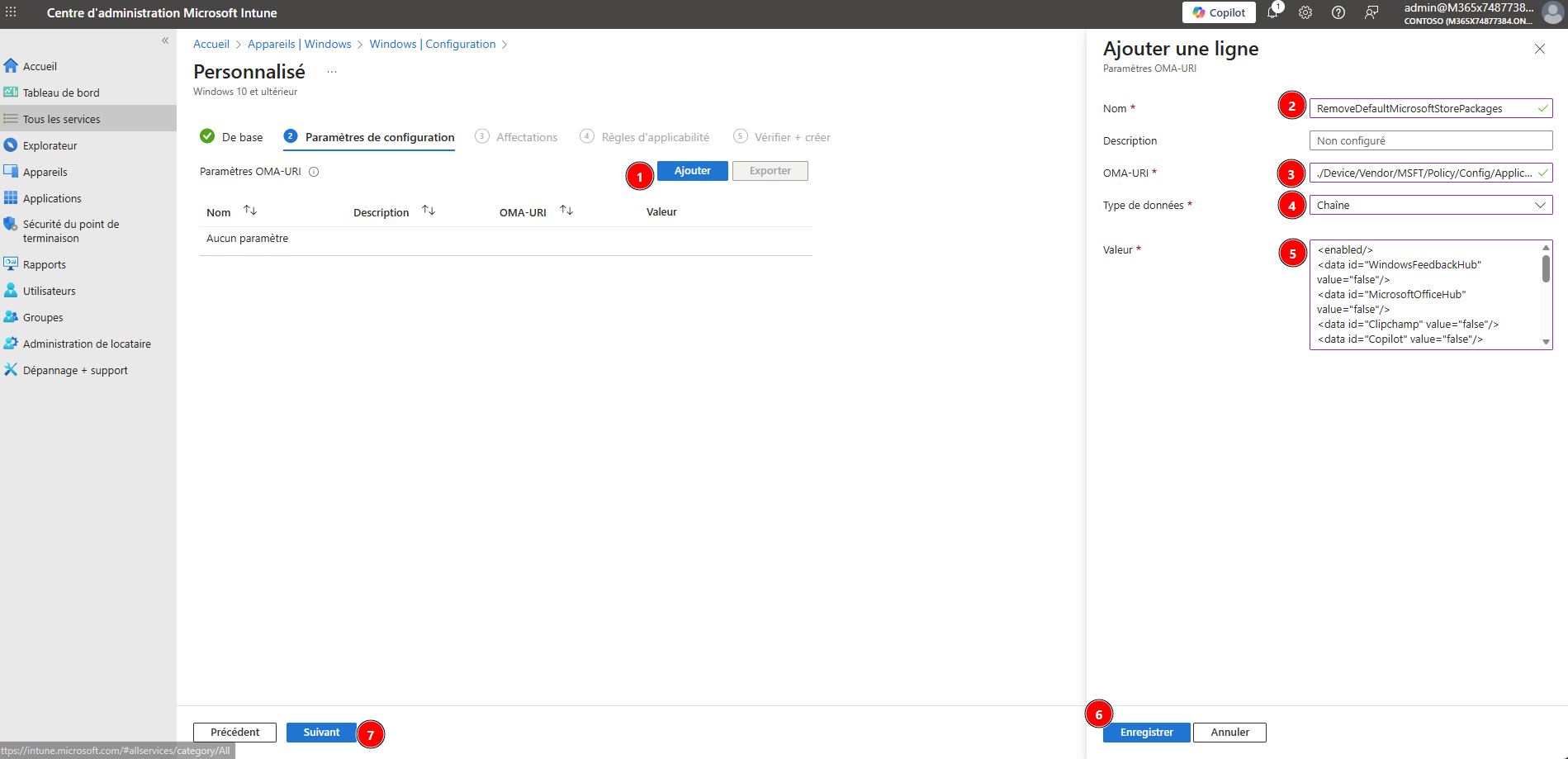Sort table by Nom column arrows
Image resolution: width=1568 pixels, height=759 pixels.
pyautogui.click(x=250, y=211)
